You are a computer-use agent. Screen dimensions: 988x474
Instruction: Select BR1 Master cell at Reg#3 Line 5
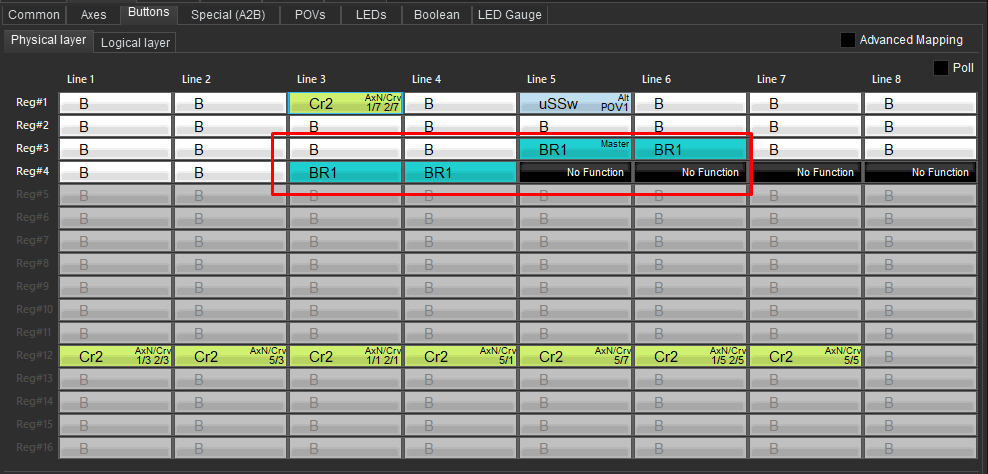point(576,149)
